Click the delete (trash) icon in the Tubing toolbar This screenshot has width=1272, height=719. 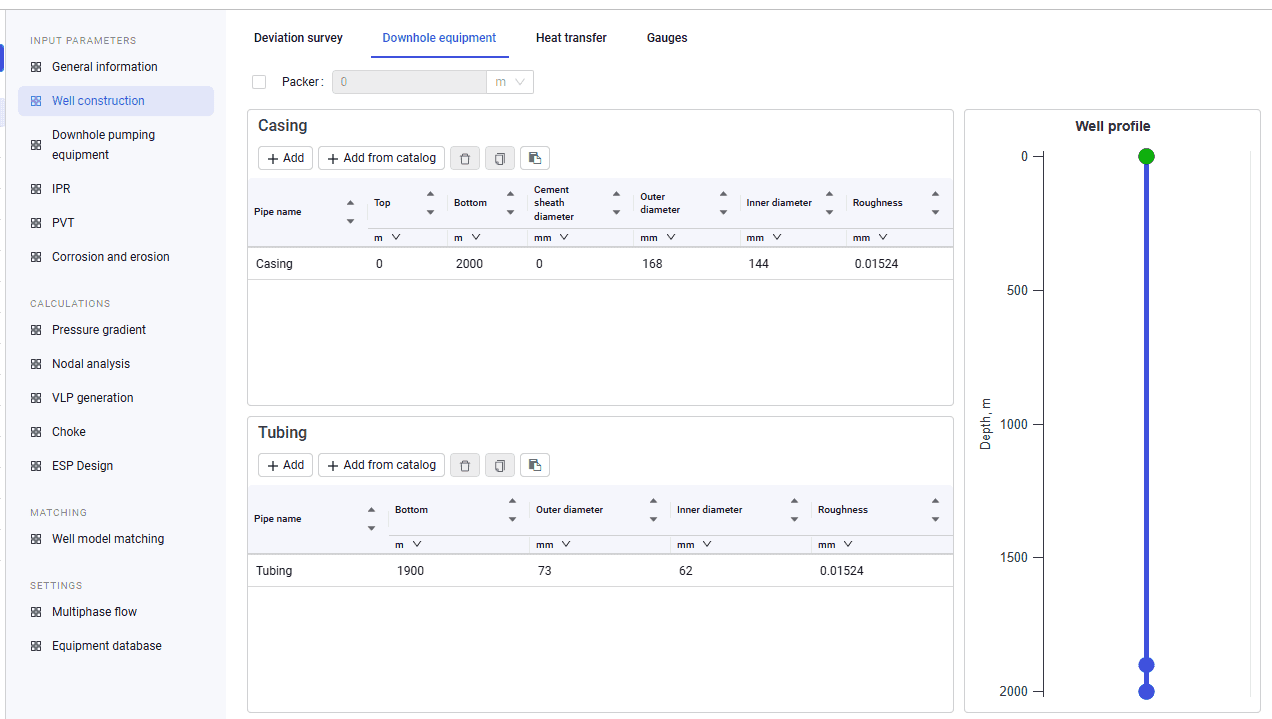(x=465, y=465)
